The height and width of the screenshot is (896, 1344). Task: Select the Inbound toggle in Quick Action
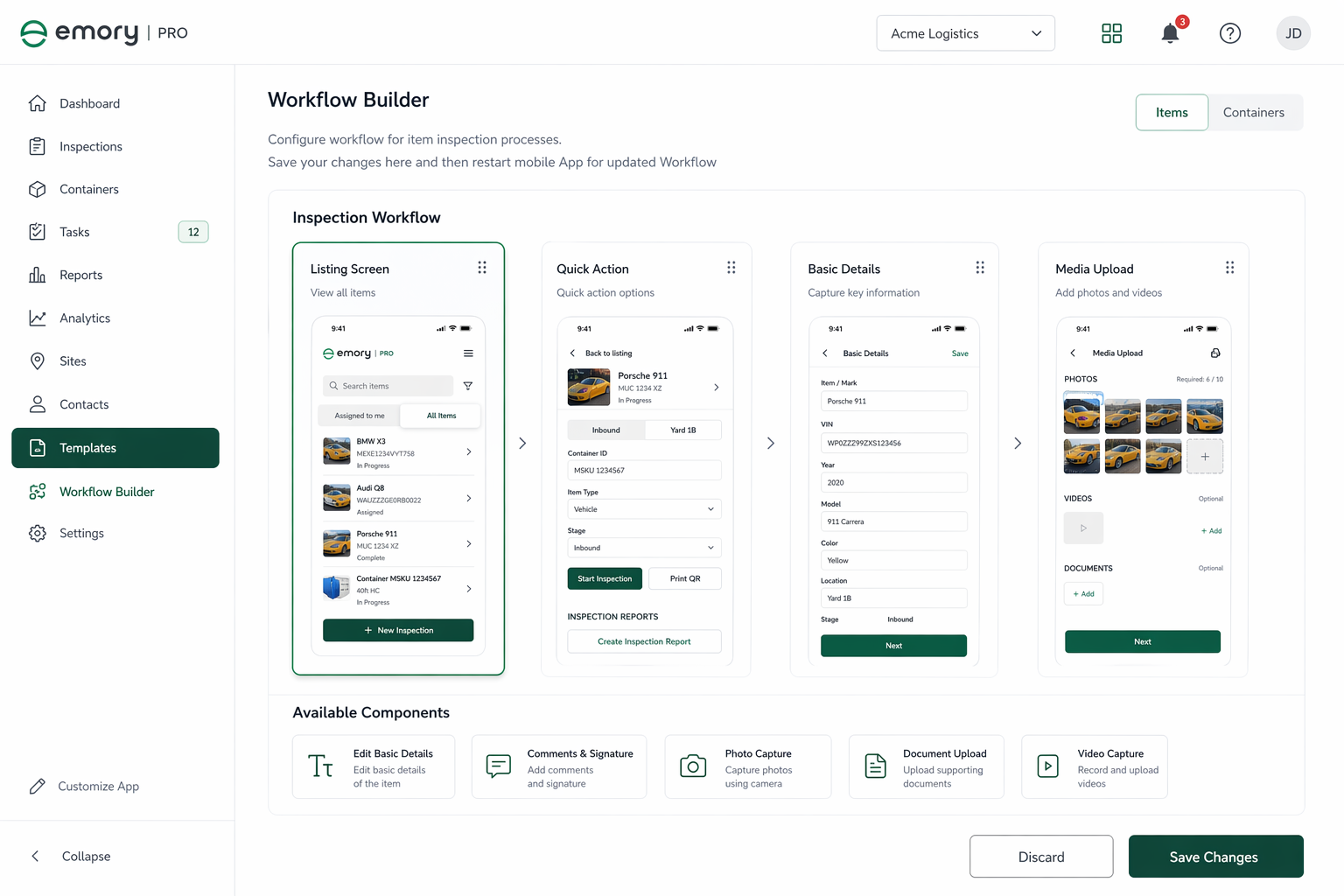tap(605, 430)
